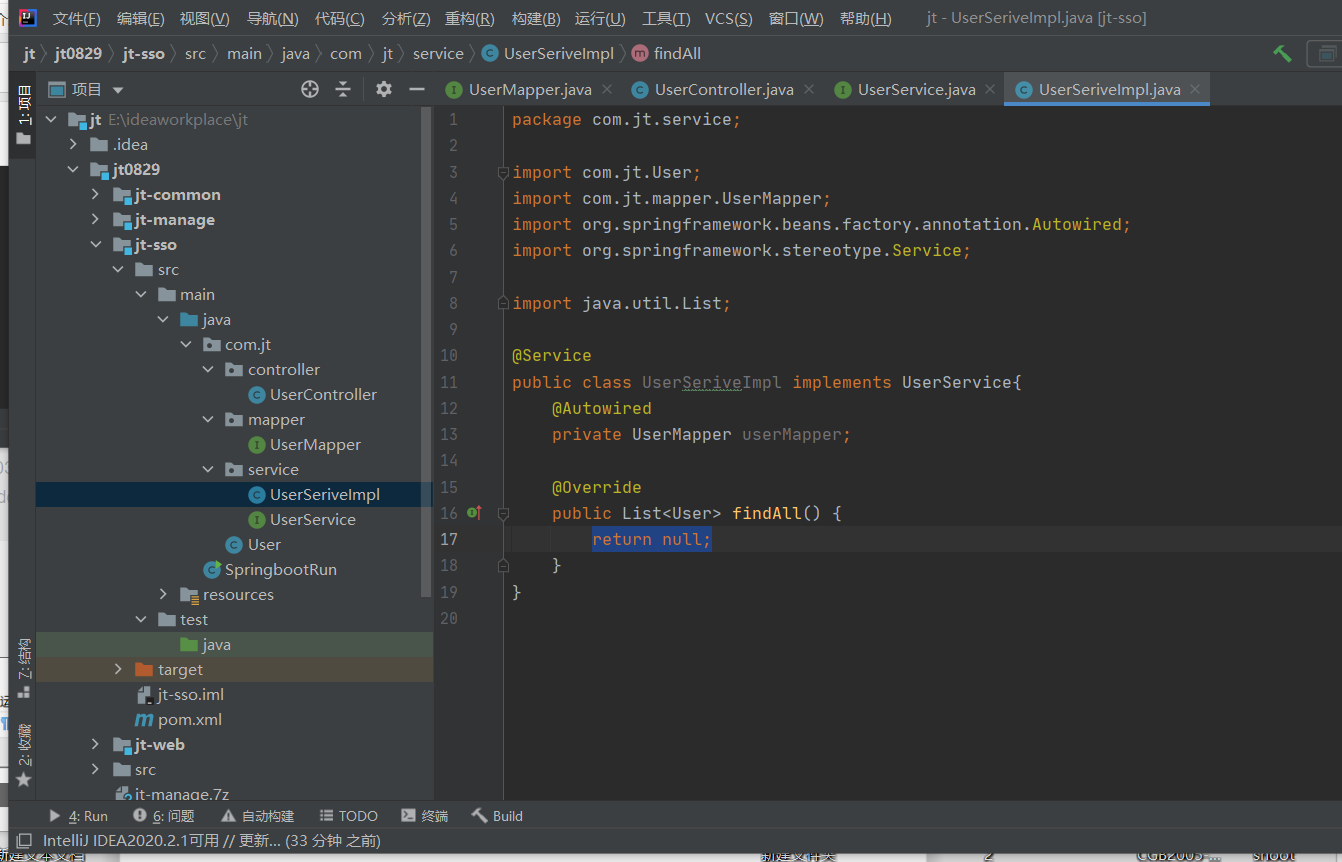Expand the jt-common module
This screenshot has height=862, width=1342.
tap(95, 195)
